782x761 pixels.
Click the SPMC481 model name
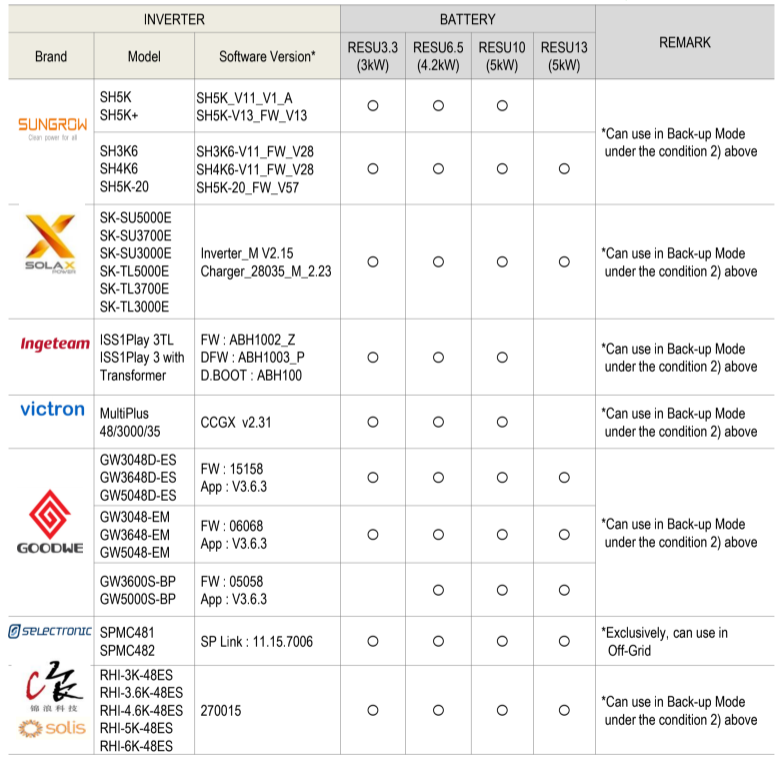click(x=127, y=632)
